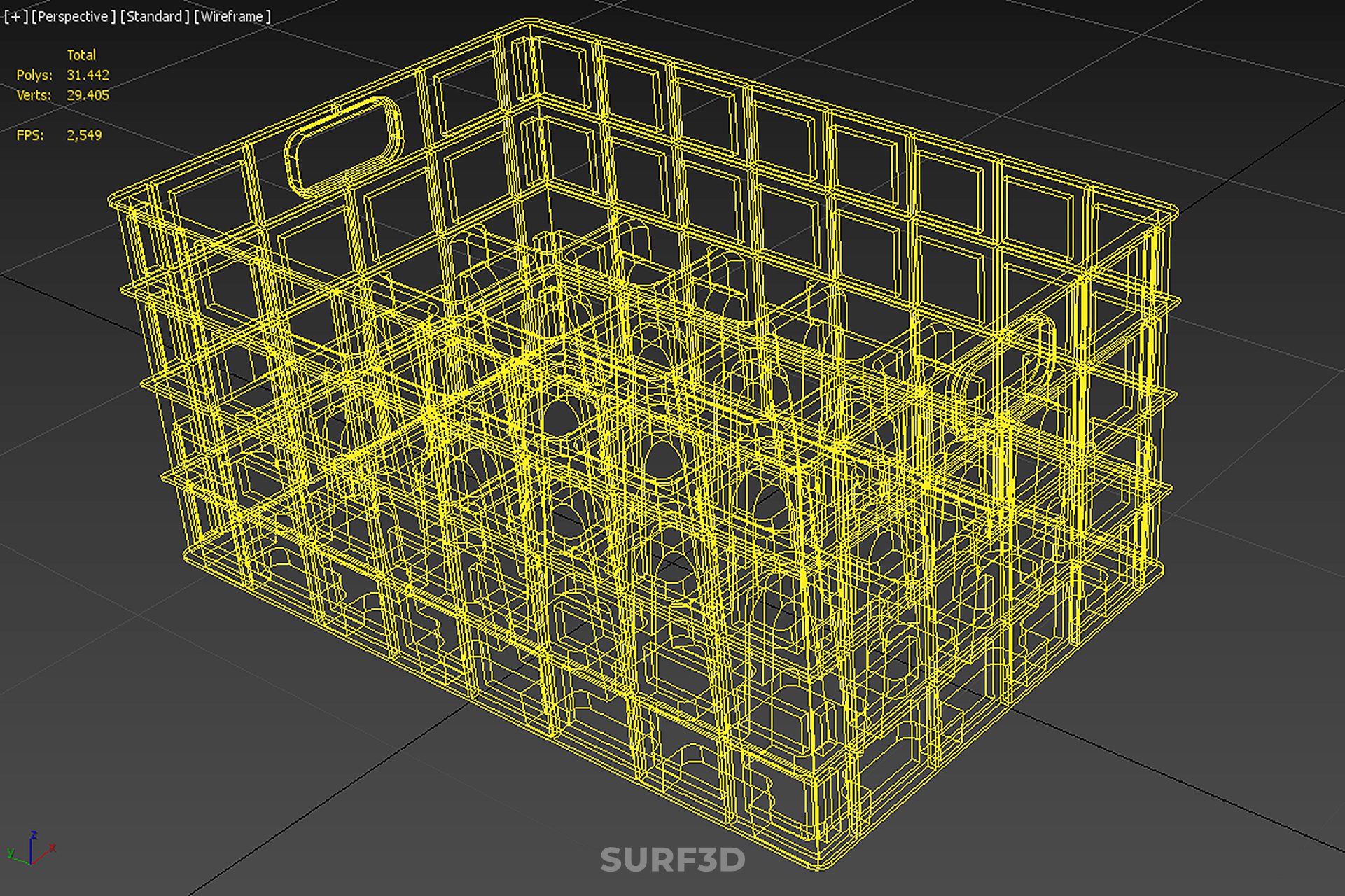Select the basket's upper-left oval handle cutout
This screenshot has width=1345, height=896.
343,146
